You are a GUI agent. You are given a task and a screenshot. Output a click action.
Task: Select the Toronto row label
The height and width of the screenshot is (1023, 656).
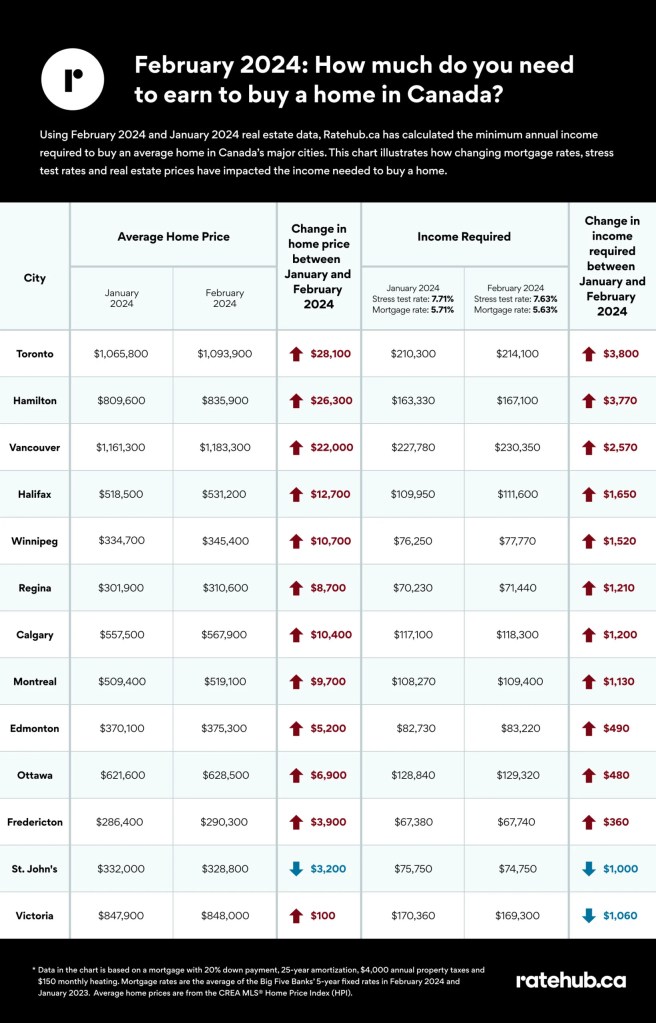(35, 353)
